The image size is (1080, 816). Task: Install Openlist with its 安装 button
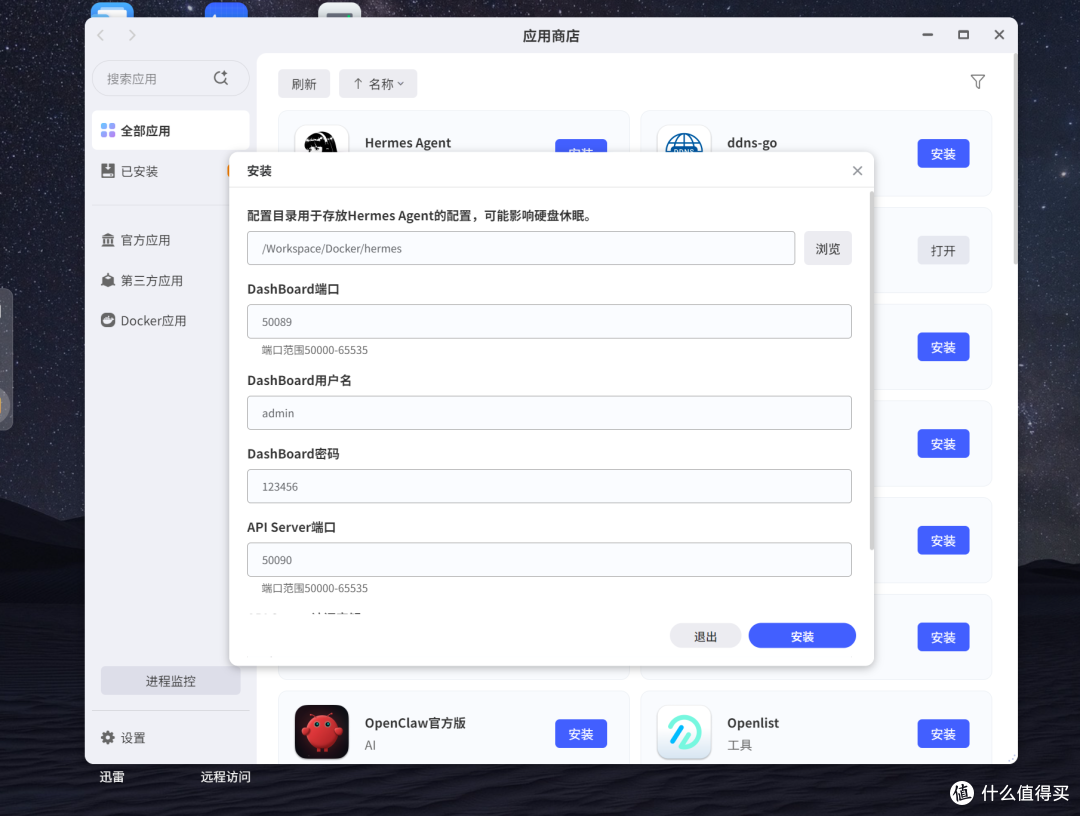tap(943, 734)
